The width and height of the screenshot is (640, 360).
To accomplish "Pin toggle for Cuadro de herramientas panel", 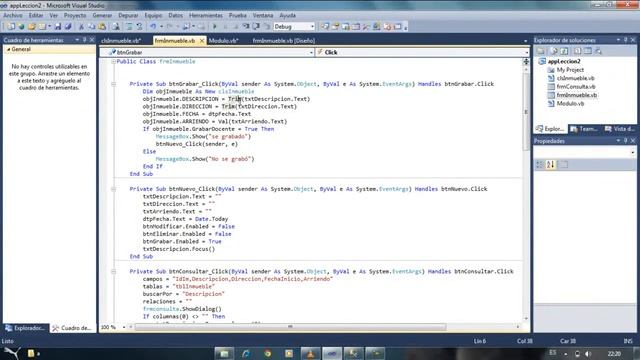I will (x=85, y=40).
